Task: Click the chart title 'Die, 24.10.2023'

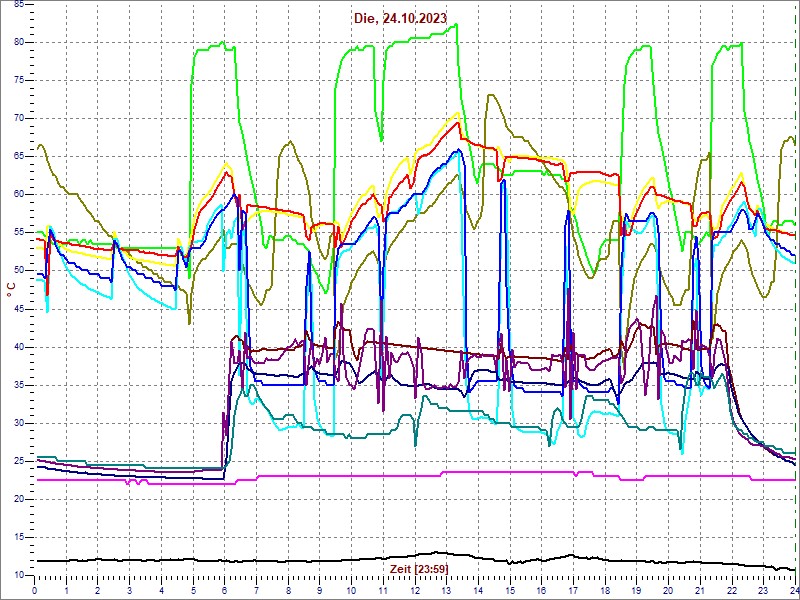Action: click(400, 18)
